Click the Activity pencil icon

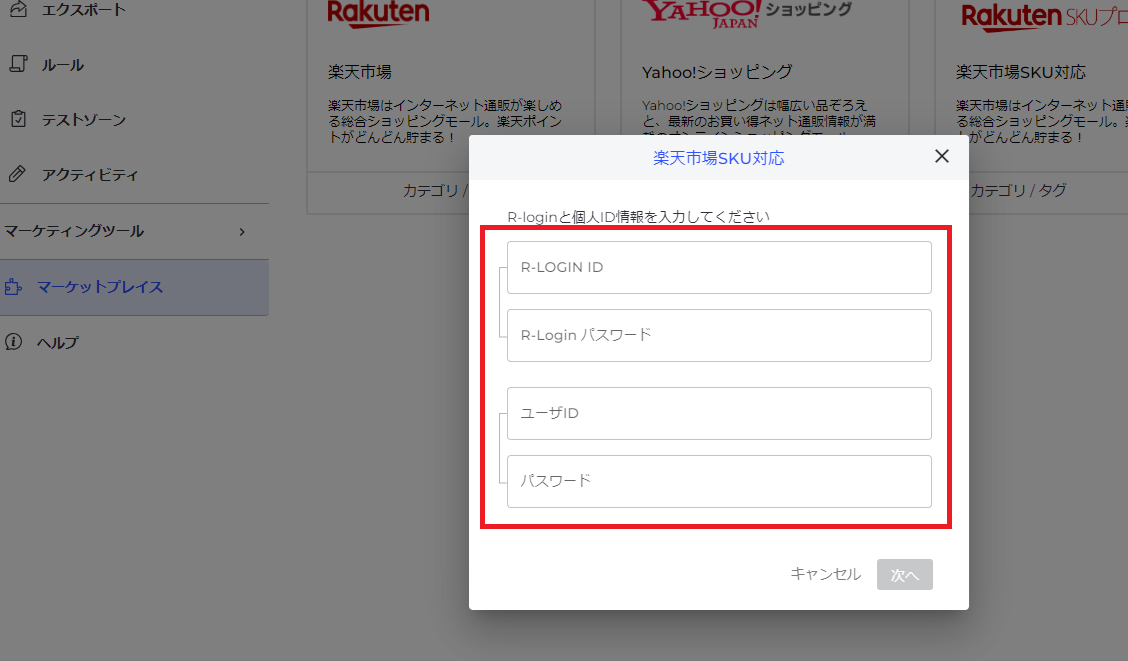[x=17, y=173]
